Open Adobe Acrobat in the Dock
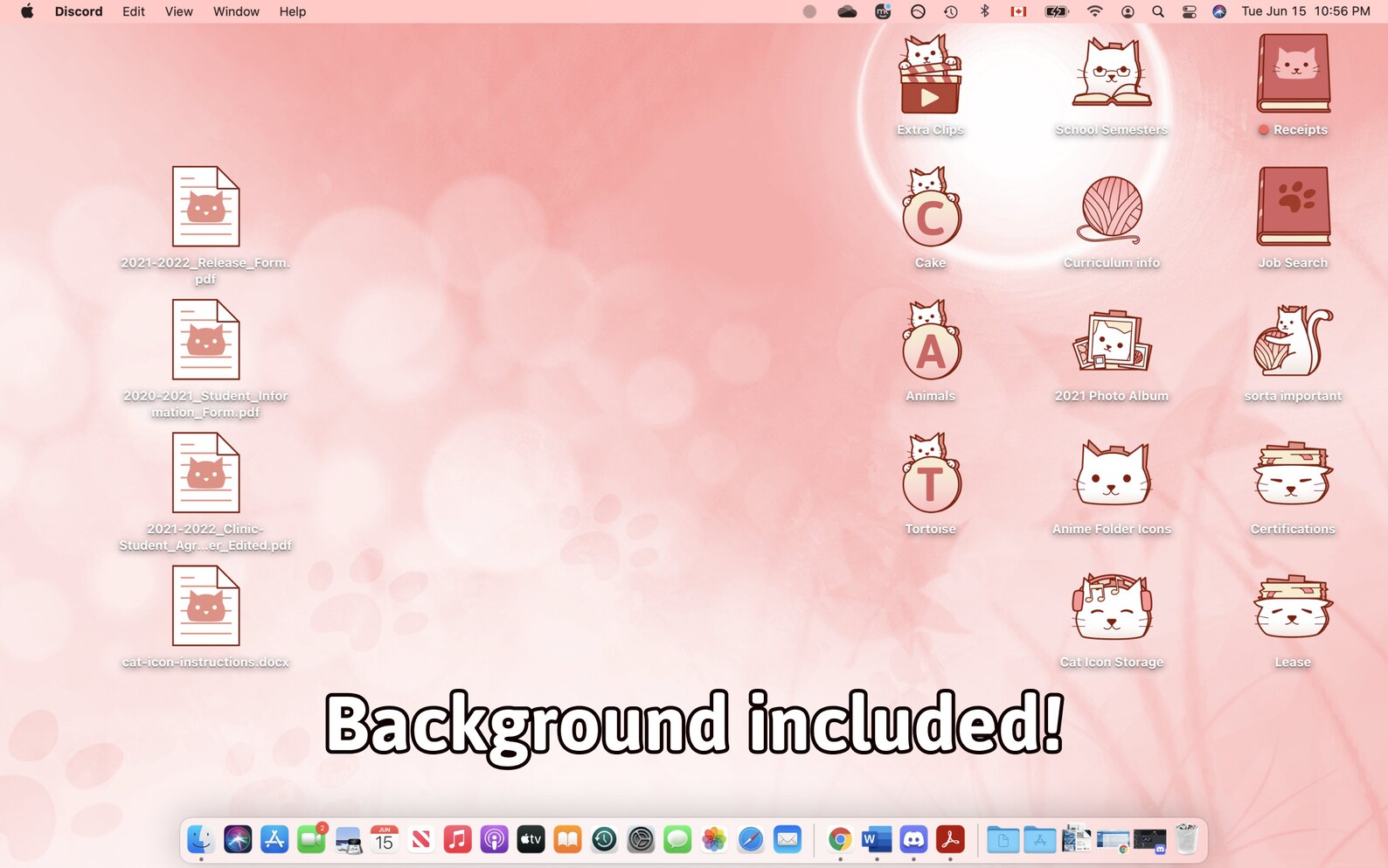Screen dimensions: 1388x868 point(950,839)
